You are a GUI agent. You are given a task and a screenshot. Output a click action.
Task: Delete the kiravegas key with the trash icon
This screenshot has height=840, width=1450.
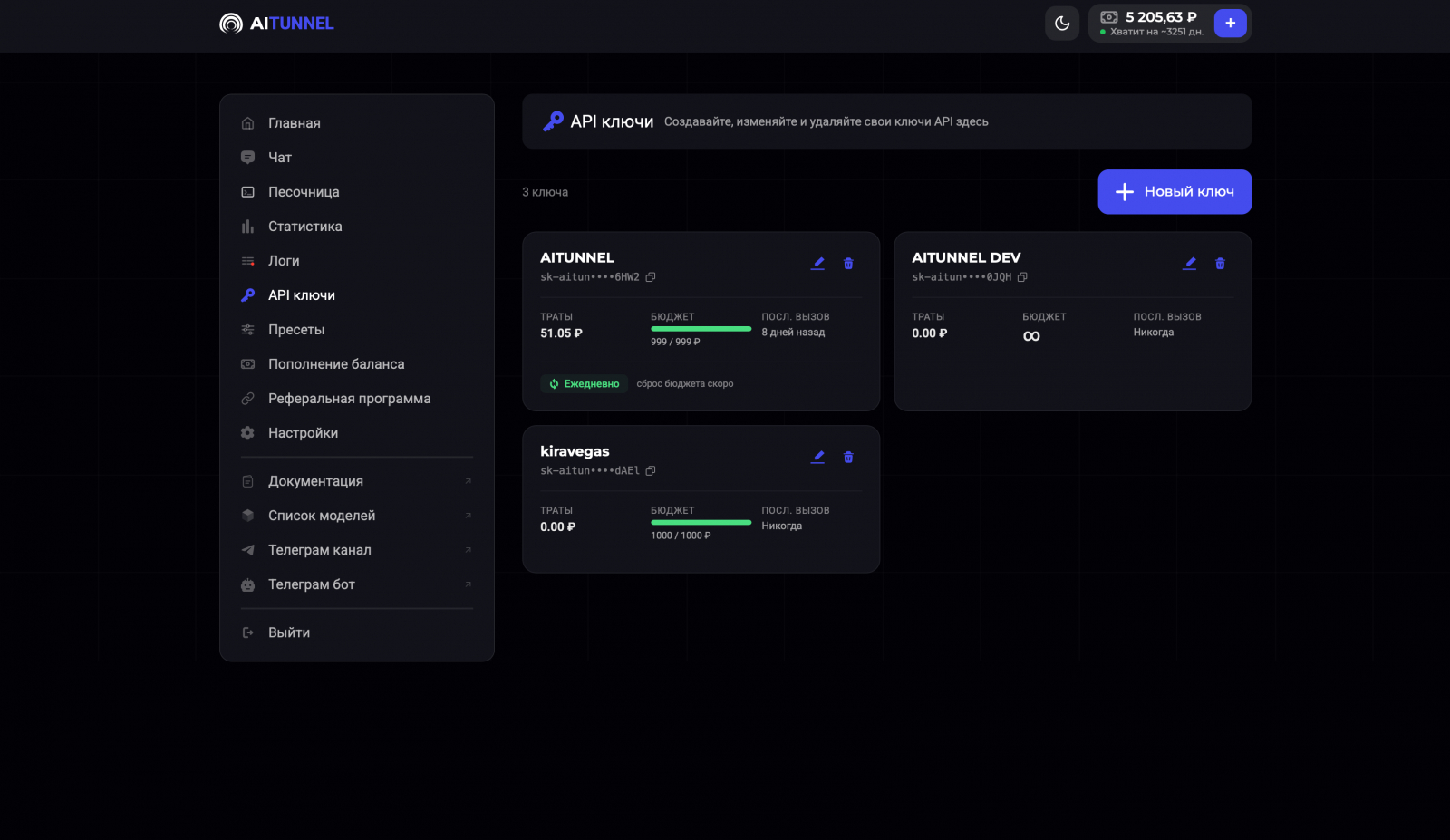pyautogui.click(x=848, y=458)
